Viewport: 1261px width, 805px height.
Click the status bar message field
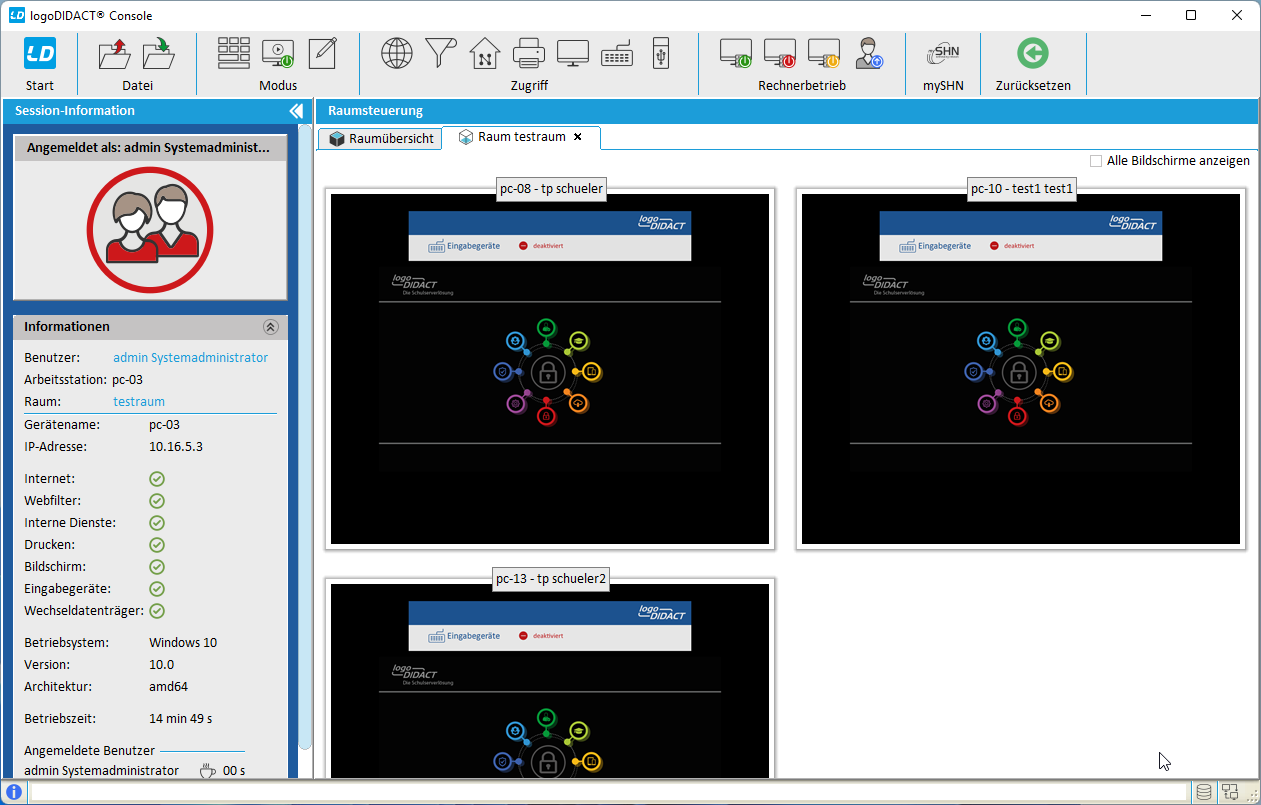click(x=609, y=792)
